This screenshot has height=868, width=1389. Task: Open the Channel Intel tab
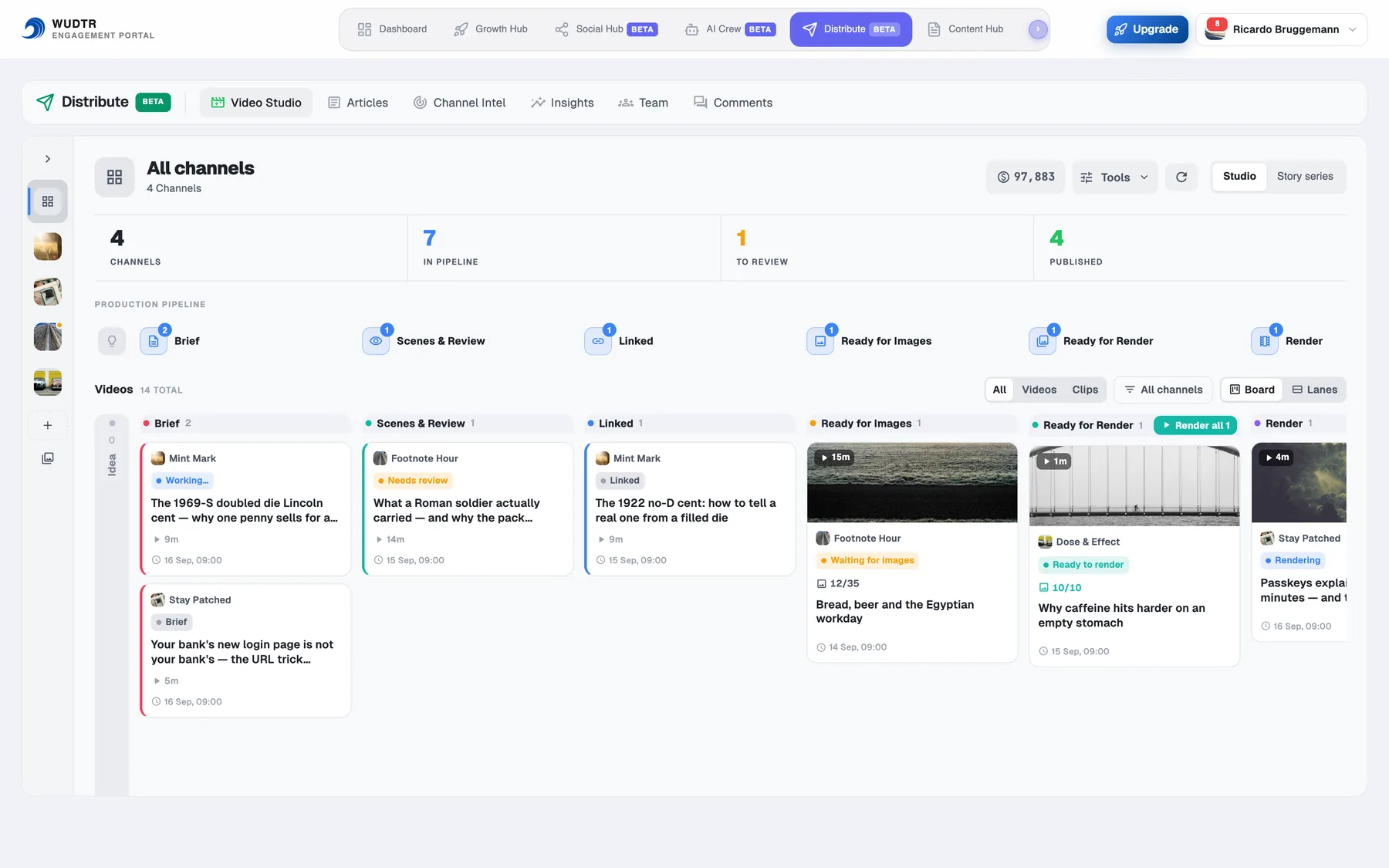coord(460,103)
